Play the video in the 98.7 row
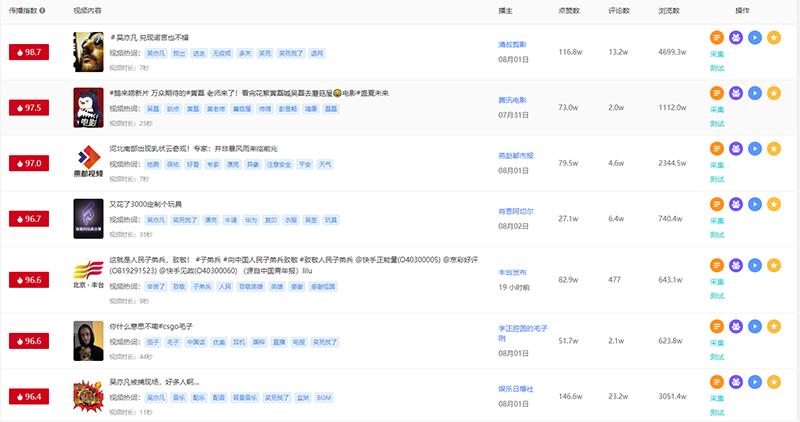This screenshot has width=800, height=422. pos(755,37)
